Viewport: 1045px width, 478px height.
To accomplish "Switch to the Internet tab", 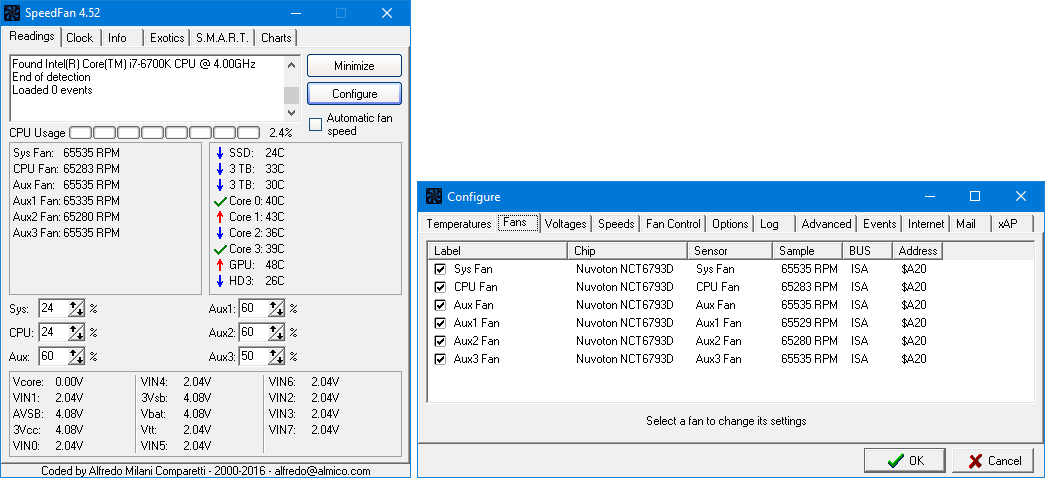I will [x=926, y=224].
